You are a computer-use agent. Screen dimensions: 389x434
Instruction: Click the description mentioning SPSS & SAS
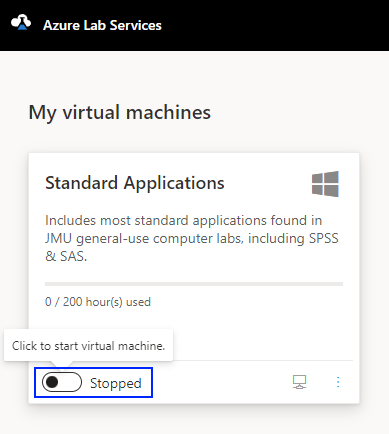[x=192, y=238]
